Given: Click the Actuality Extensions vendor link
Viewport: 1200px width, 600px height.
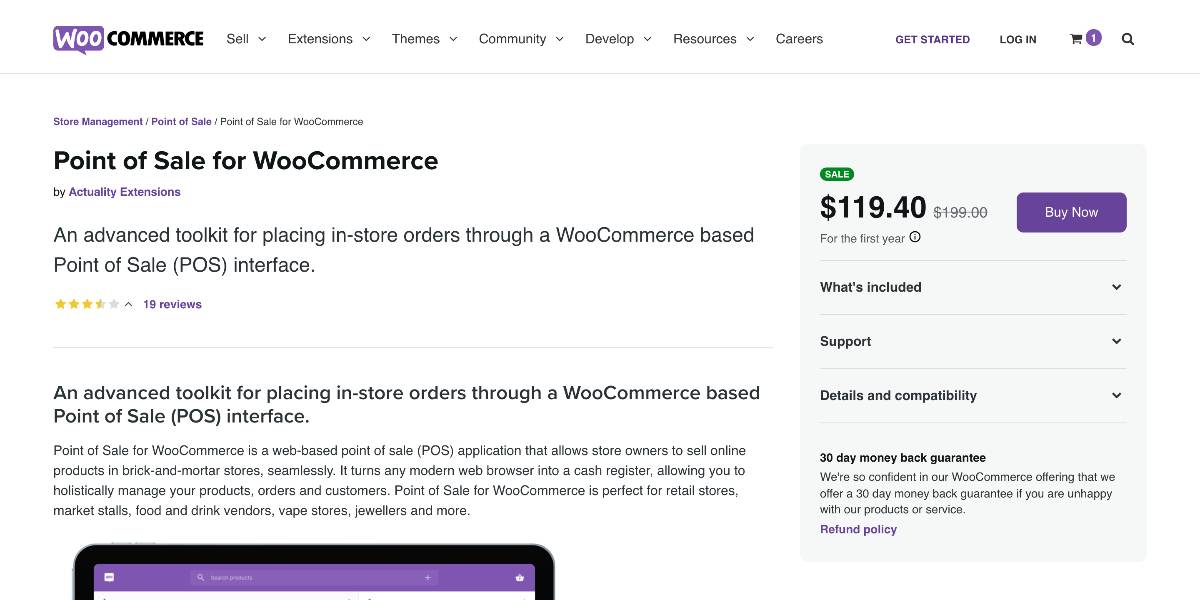Looking at the screenshot, I should 125,192.
